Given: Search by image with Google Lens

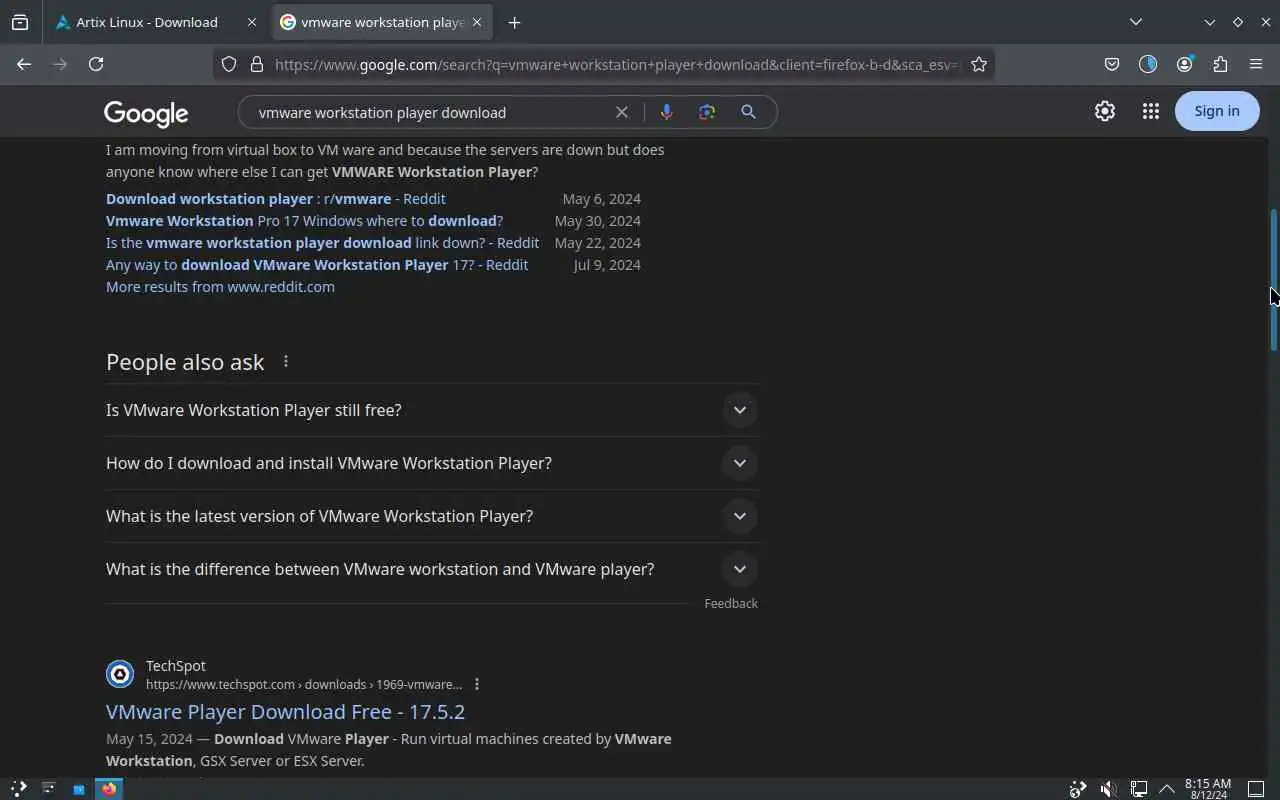Looking at the screenshot, I should coord(707,112).
